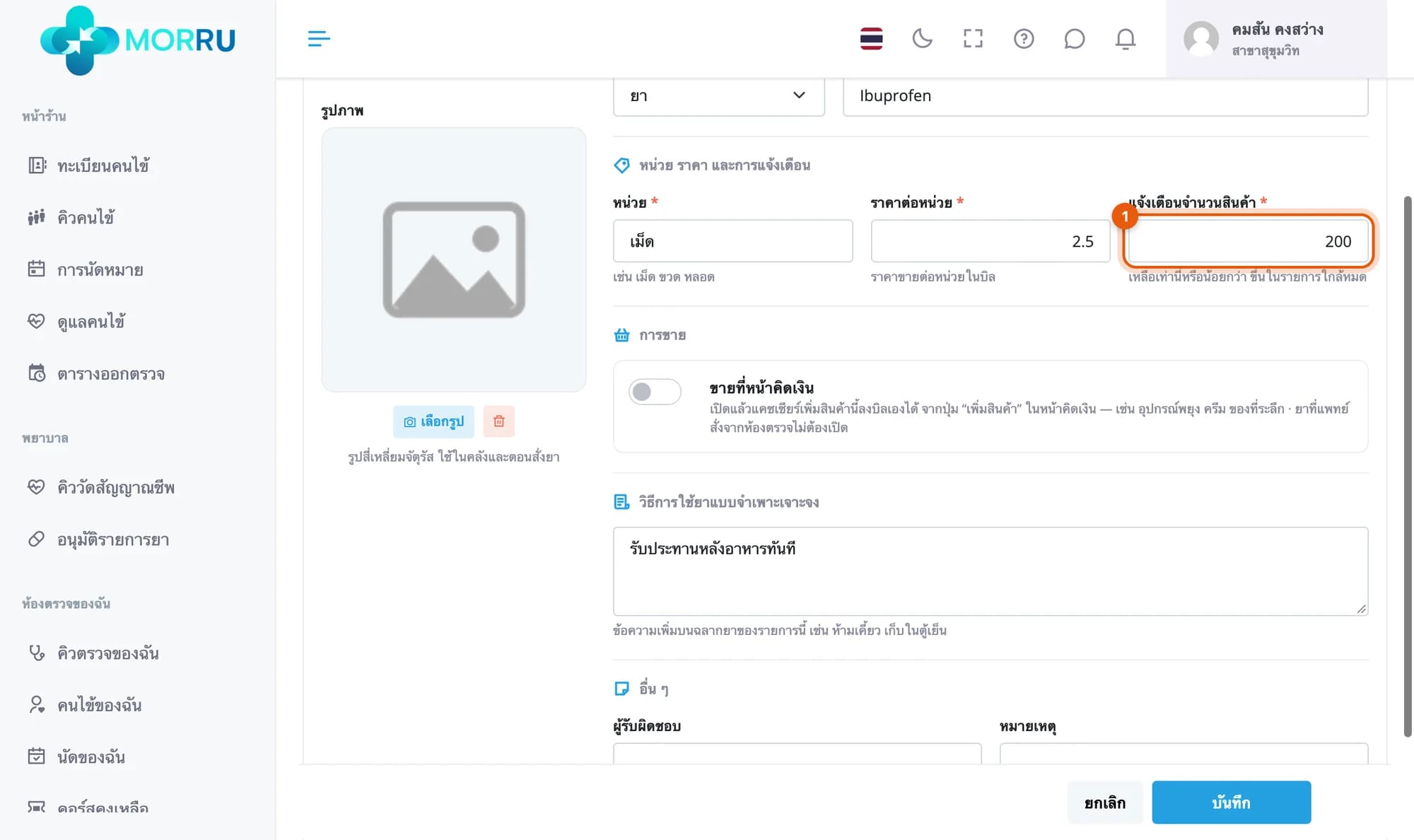The height and width of the screenshot is (840, 1414).
Task: Click the ราคาต่อหน่วย price field 2.5
Action: [x=990, y=241]
